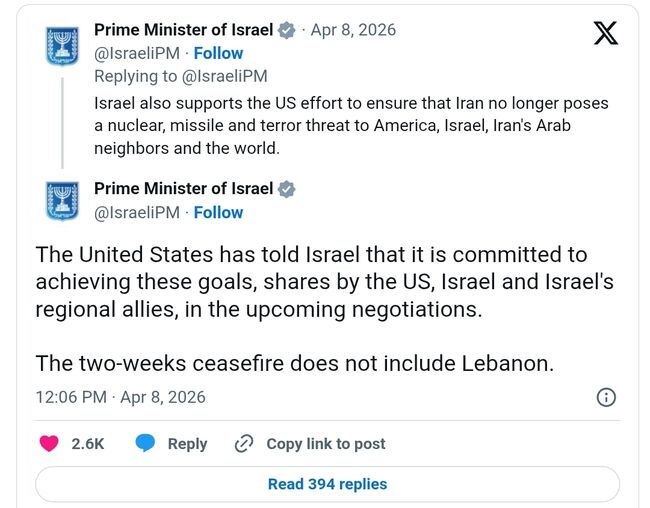The width and height of the screenshot is (650, 508).
Task: Click the blue reply bubble icon
Action: [x=146, y=444]
